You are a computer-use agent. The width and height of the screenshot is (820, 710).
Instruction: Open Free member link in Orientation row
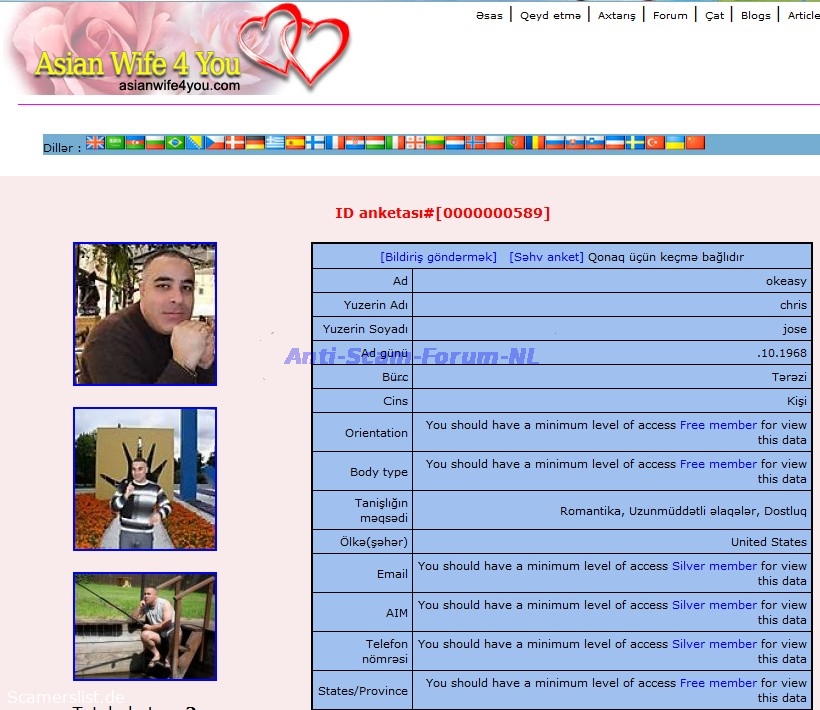point(718,425)
